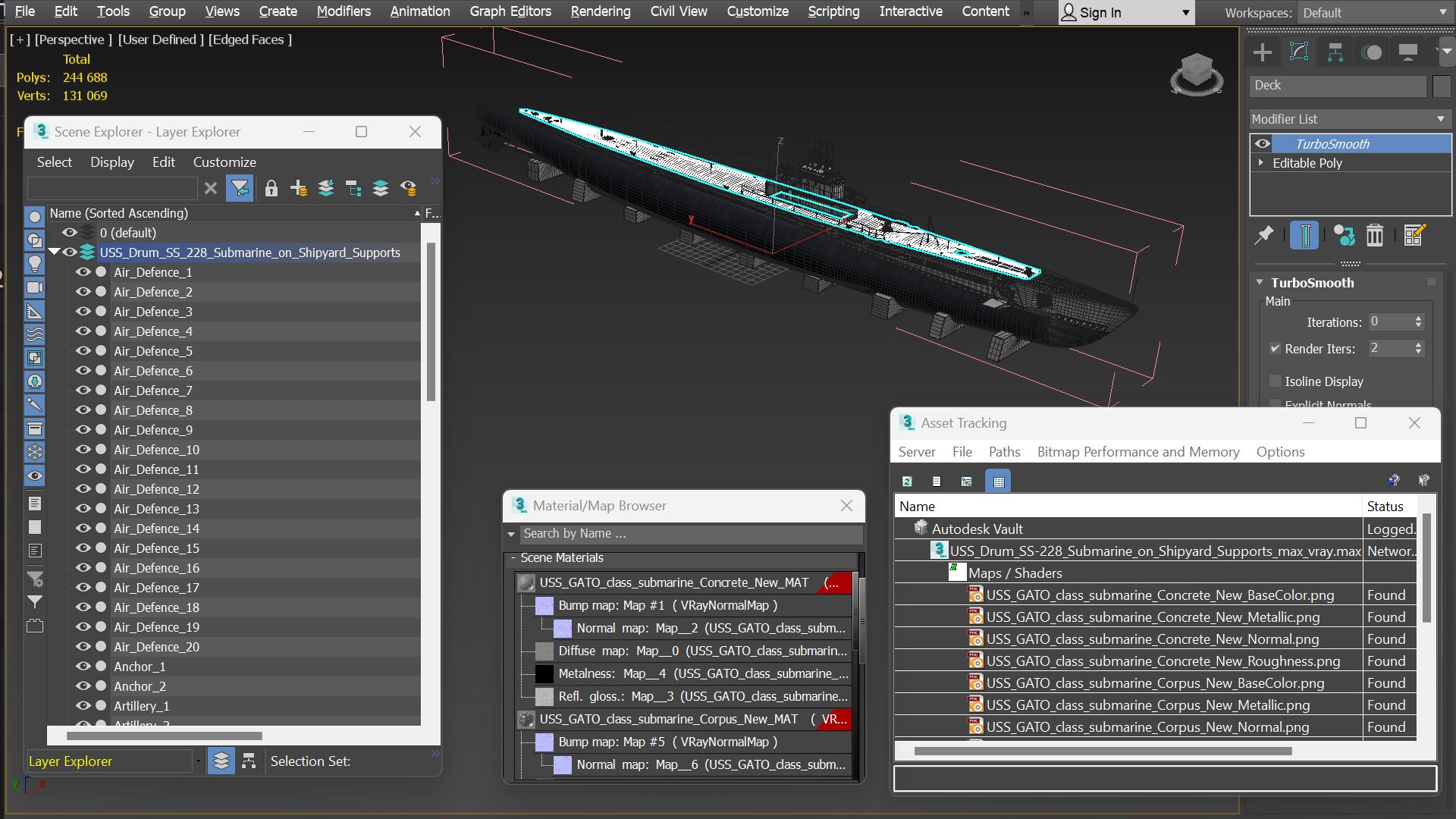
Task: Toggle TurboSmooth modifier visibility eye
Action: 1262,143
